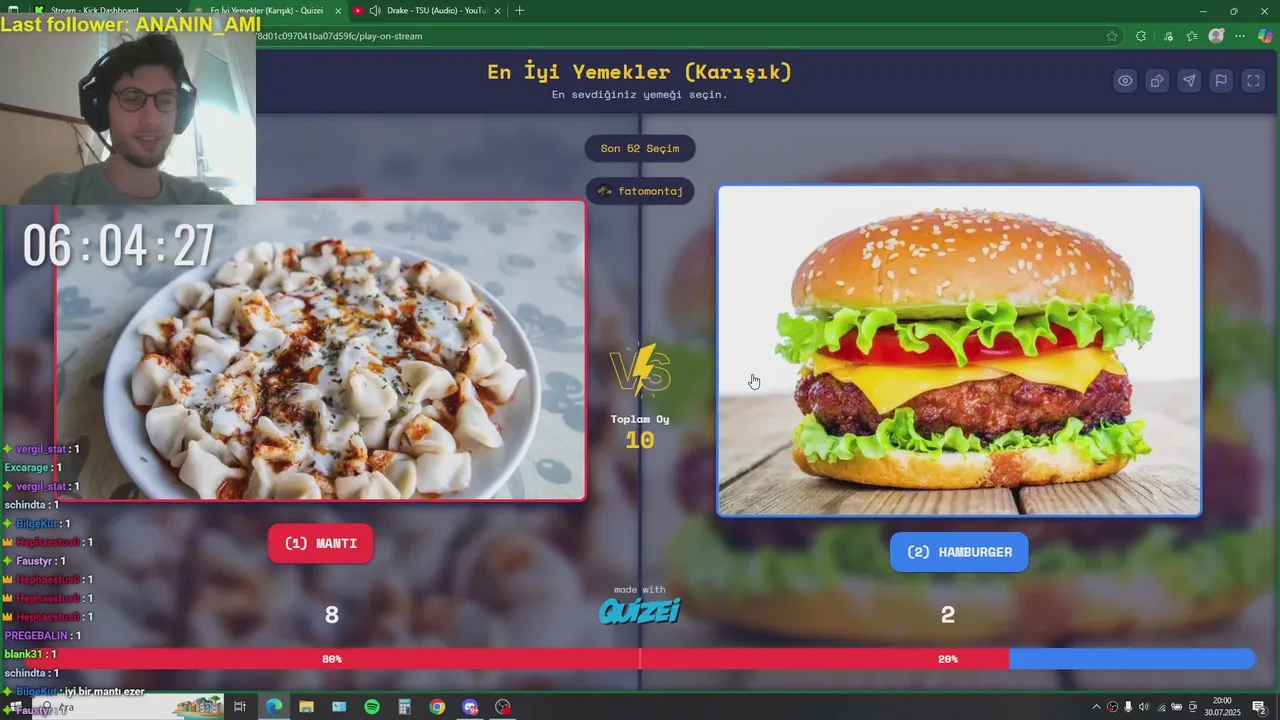Click the stream timer 06:04:27

pos(119,246)
